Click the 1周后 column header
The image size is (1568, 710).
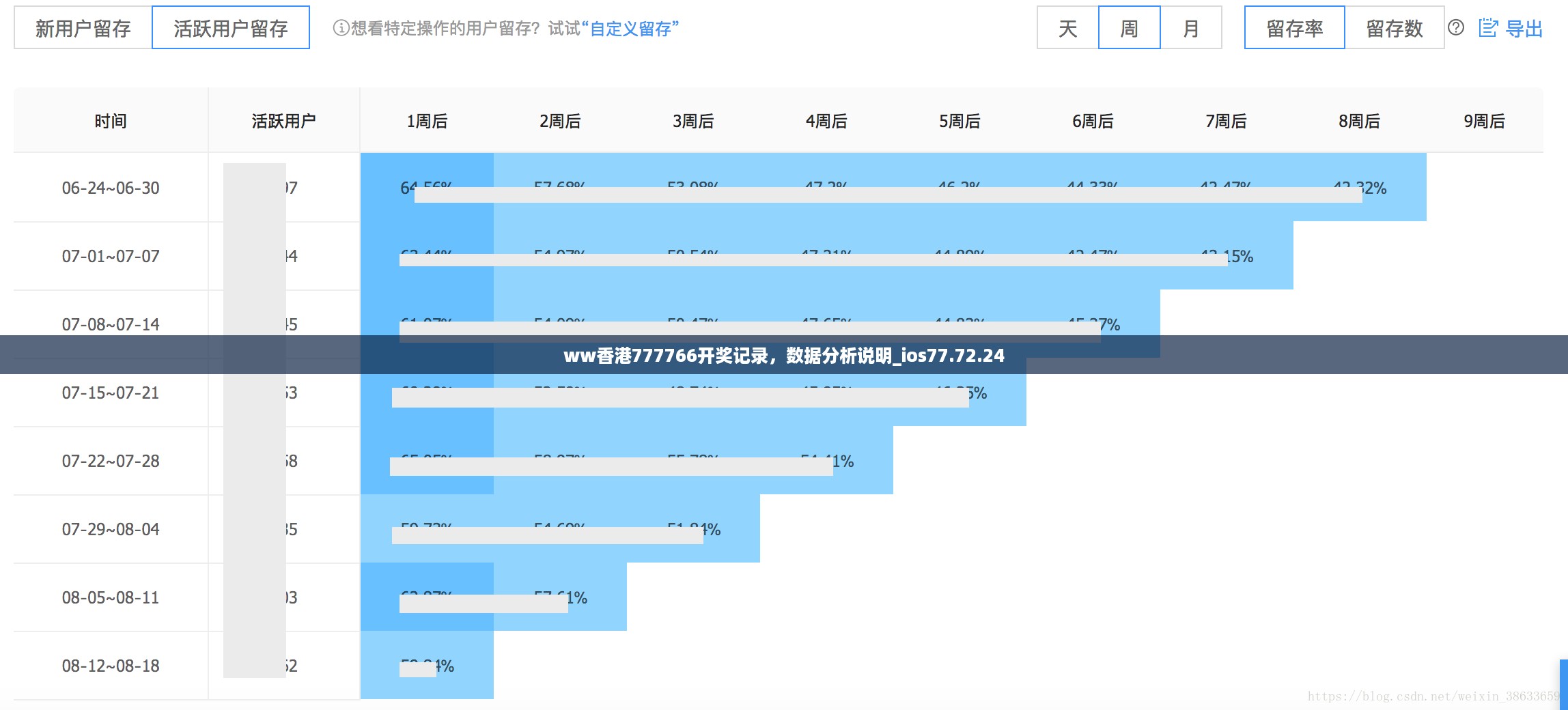pyautogui.click(x=427, y=121)
